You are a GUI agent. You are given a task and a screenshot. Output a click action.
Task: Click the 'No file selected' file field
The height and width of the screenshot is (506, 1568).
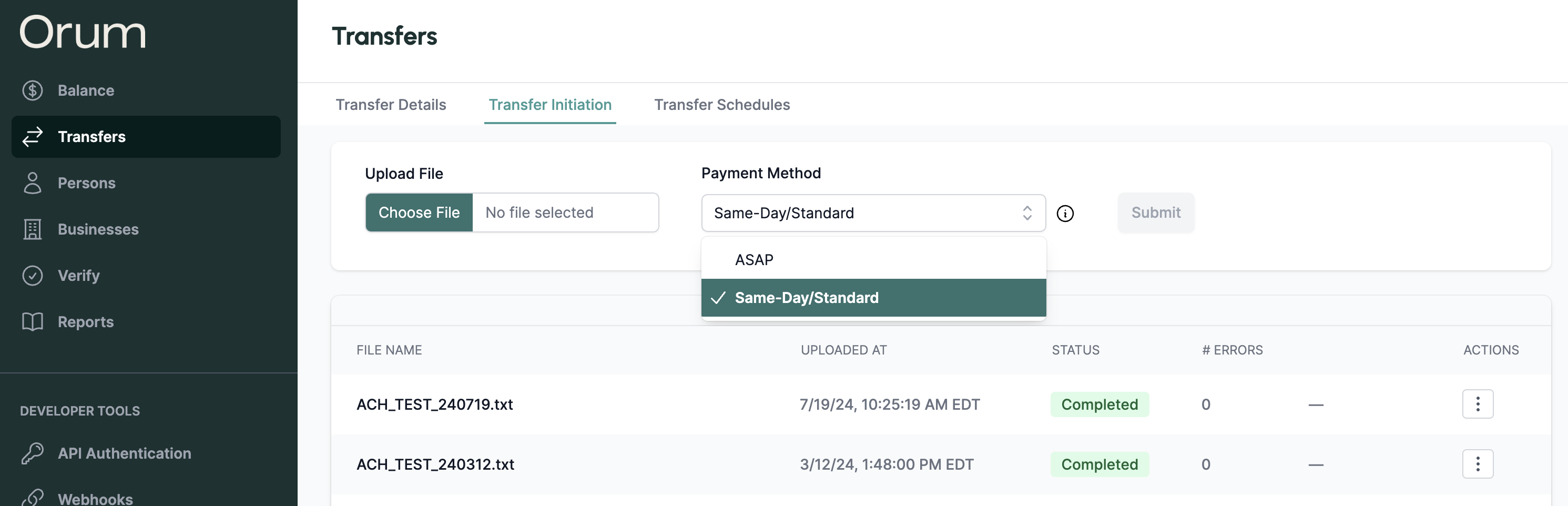565,212
